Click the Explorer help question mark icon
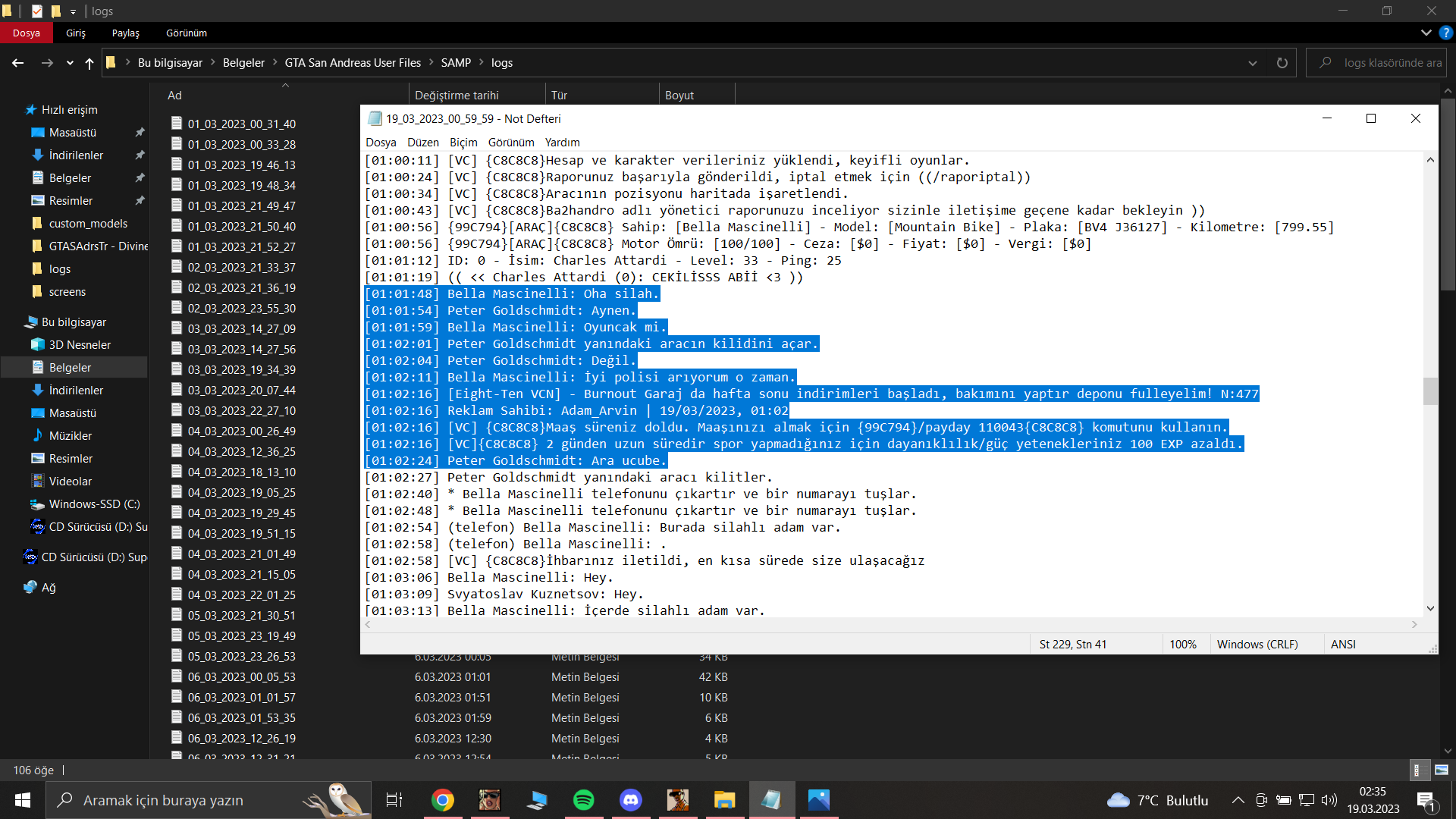Screen dimensions: 1456x819 1445,33
